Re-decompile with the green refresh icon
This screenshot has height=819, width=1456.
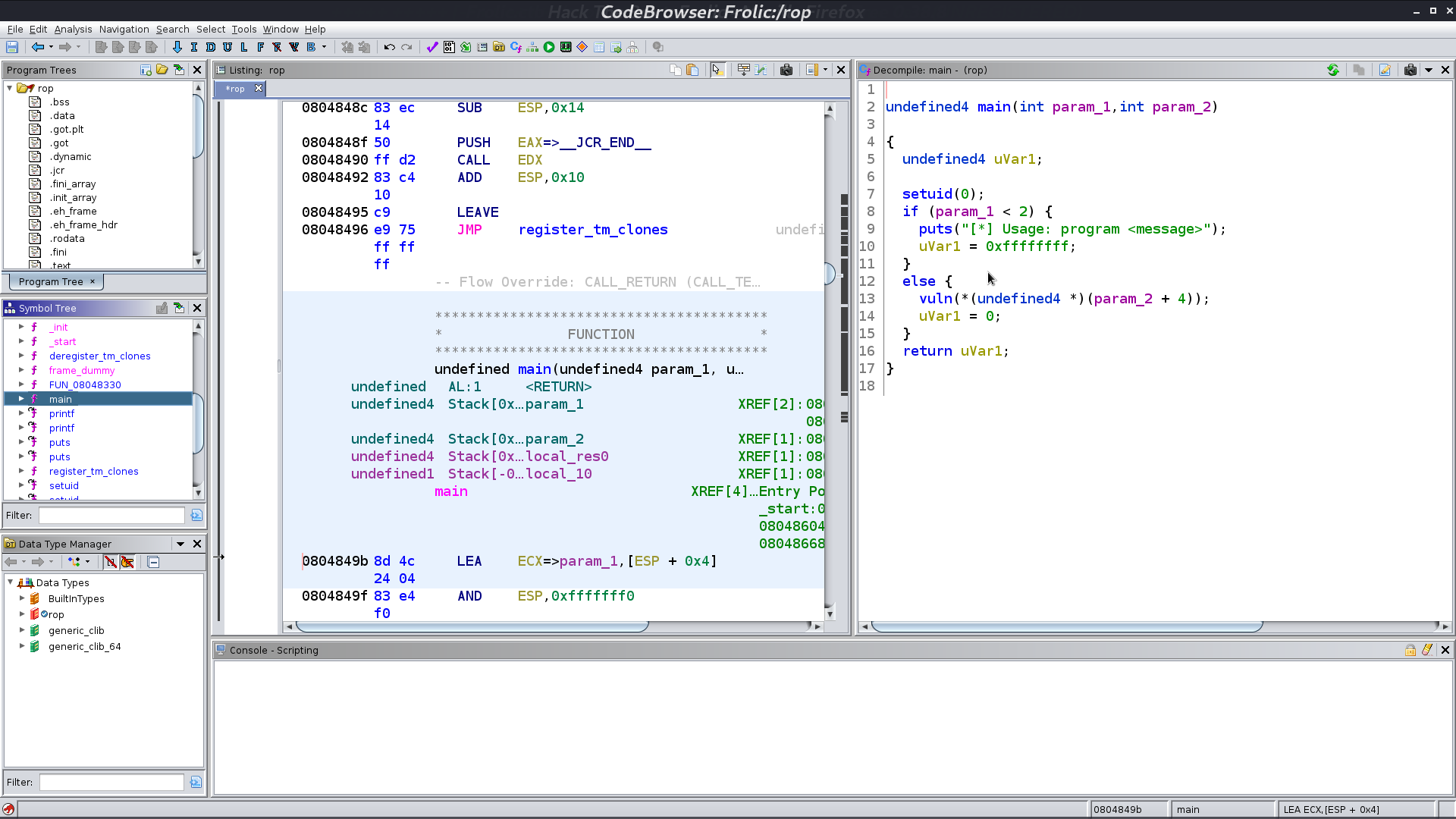[1333, 70]
